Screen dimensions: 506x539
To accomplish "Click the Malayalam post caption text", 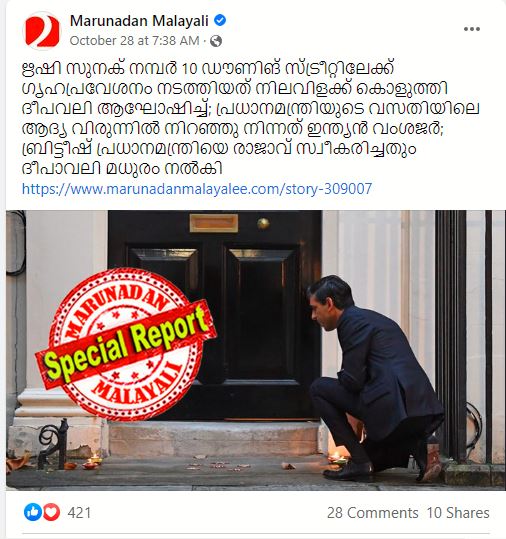I will (x=250, y=119).
